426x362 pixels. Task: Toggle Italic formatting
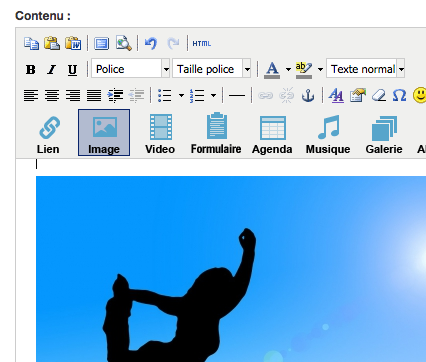coord(52,70)
